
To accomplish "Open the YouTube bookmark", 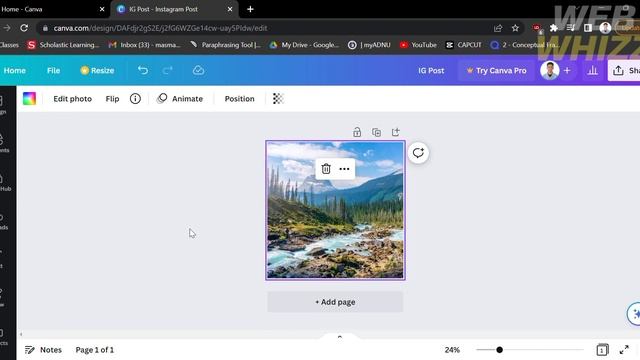I will coord(418,45).
